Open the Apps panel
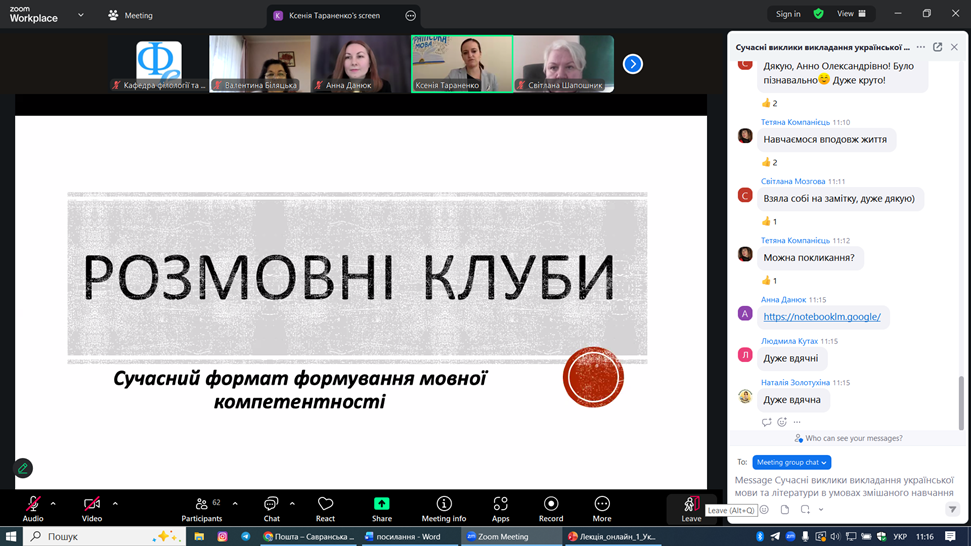The height and width of the screenshot is (546, 971). (x=500, y=508)
